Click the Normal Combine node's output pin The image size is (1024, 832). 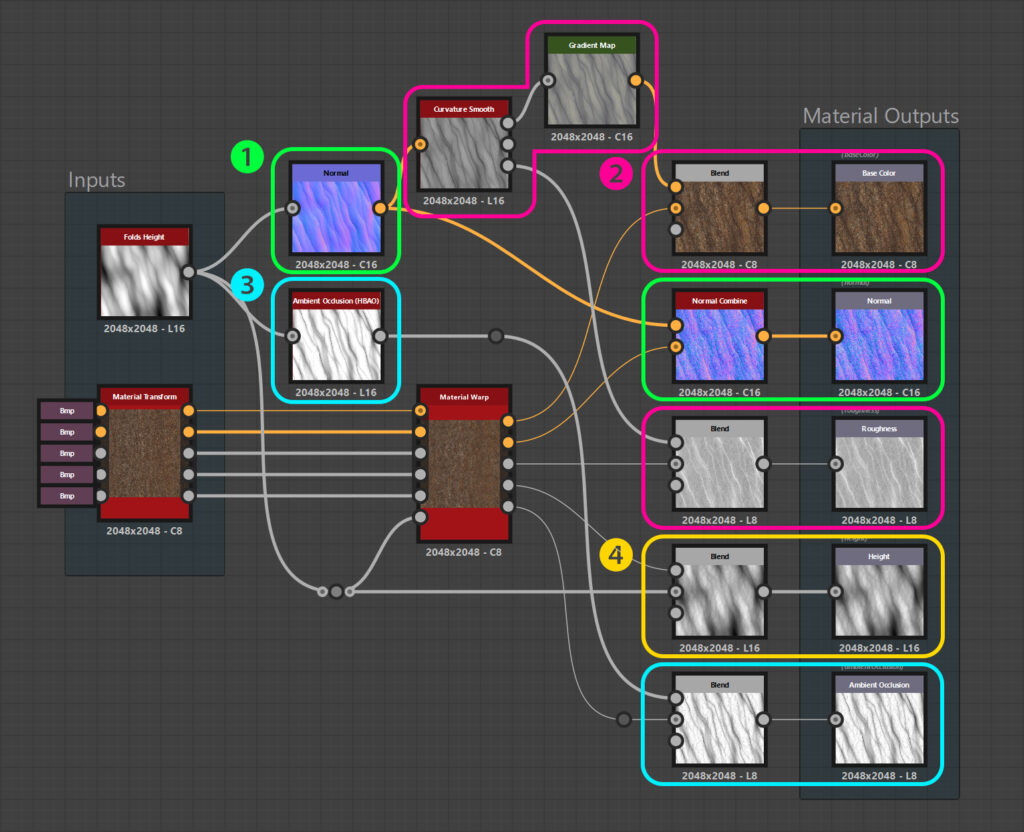(764, 336)
